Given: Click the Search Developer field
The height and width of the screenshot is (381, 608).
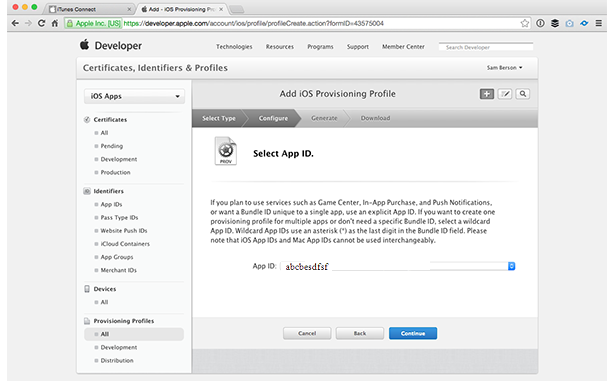Looking at the screenshot, I should coord(486,47).
